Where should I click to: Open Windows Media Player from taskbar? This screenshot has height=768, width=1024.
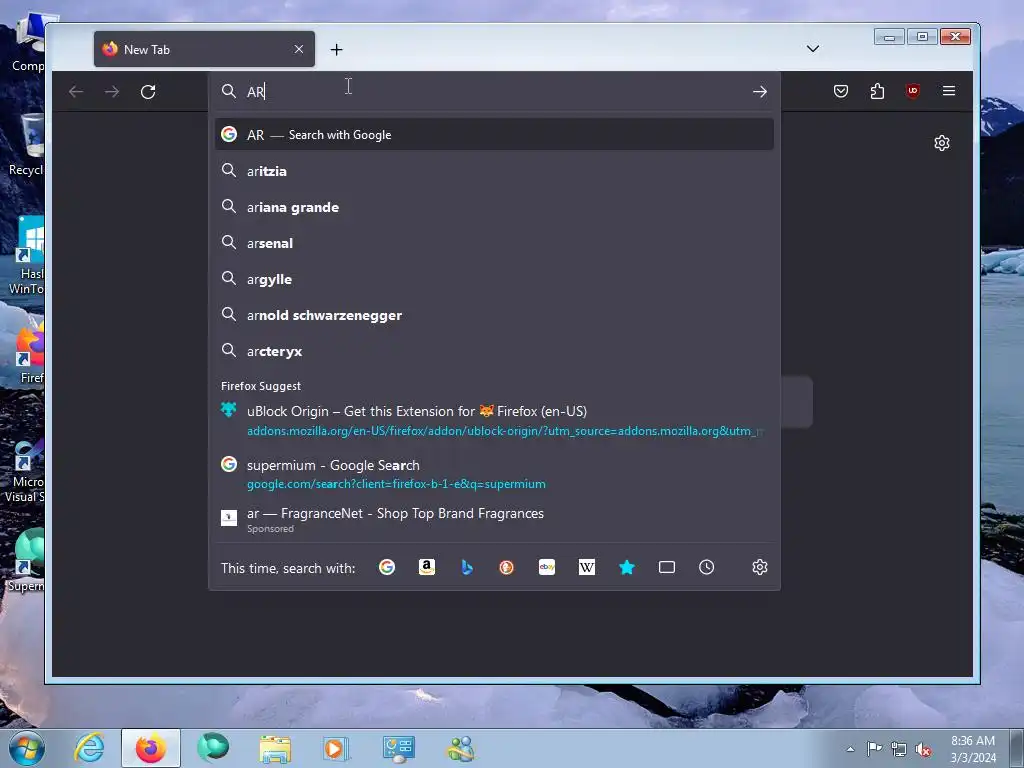[336, 748]
